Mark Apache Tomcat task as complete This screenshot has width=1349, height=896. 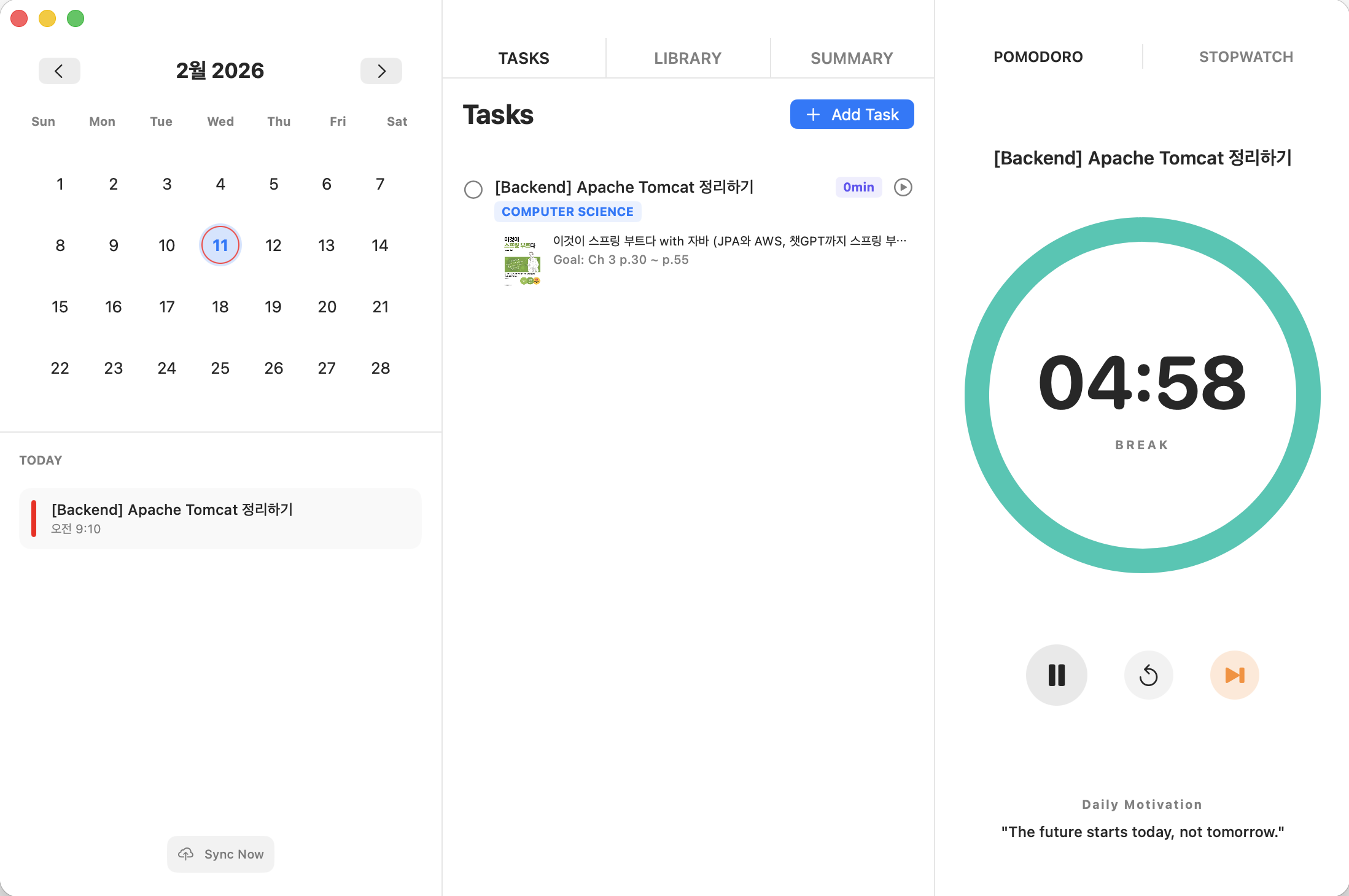point(473,190)
